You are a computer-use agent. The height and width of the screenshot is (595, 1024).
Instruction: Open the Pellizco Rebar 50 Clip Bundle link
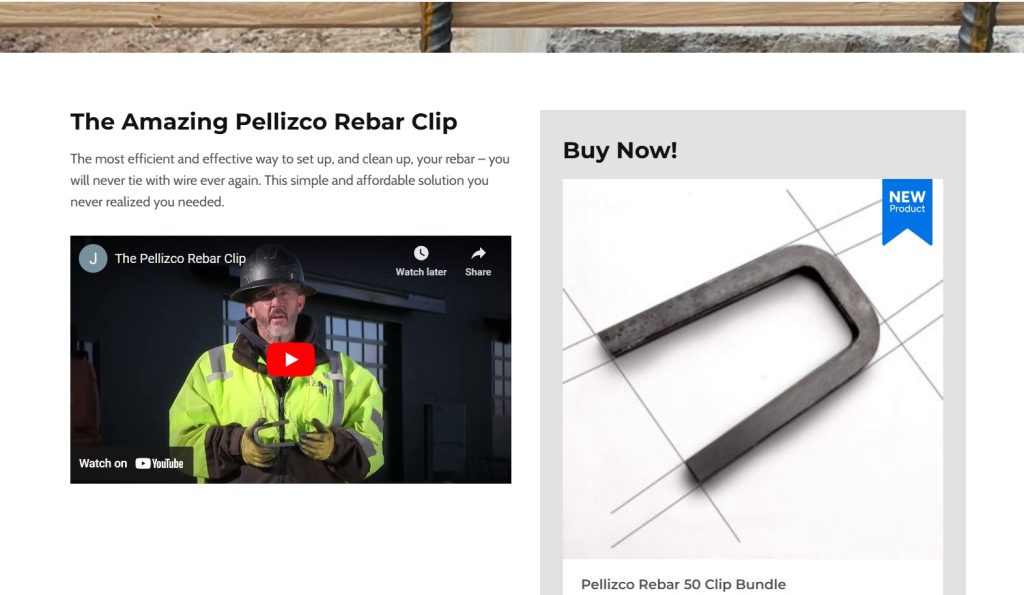click(x=683, y=585)
